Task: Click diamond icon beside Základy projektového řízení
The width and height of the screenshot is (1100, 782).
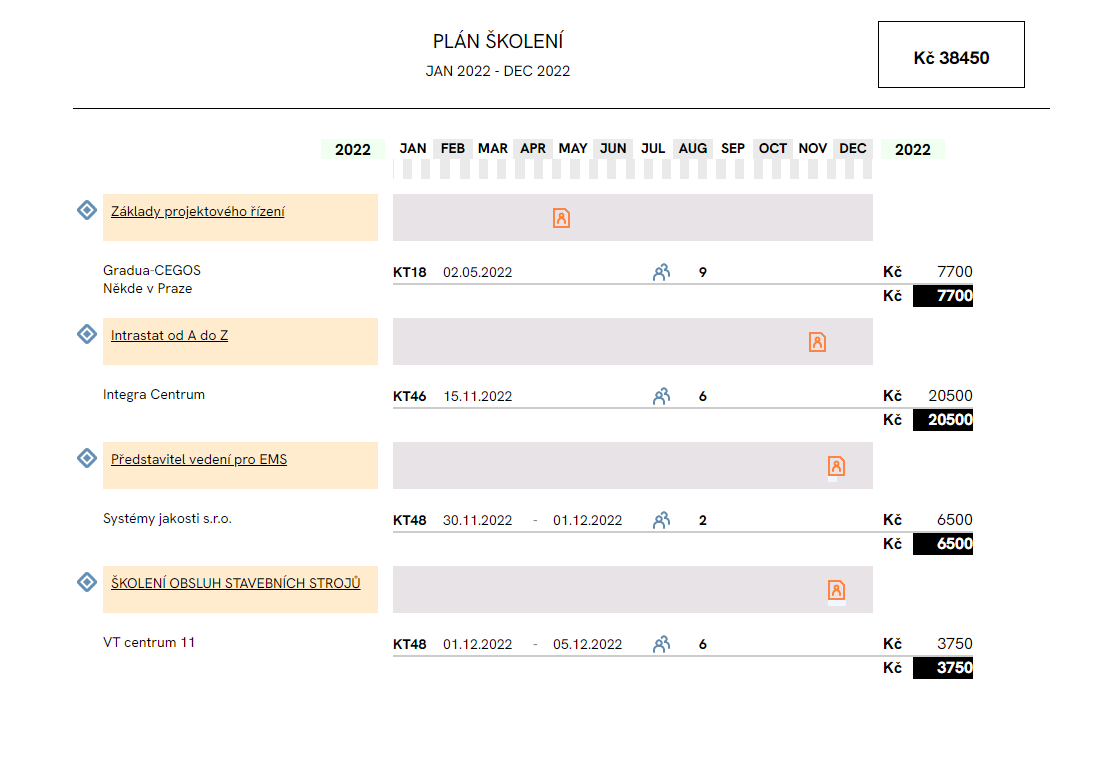Action: click(87, 210)
